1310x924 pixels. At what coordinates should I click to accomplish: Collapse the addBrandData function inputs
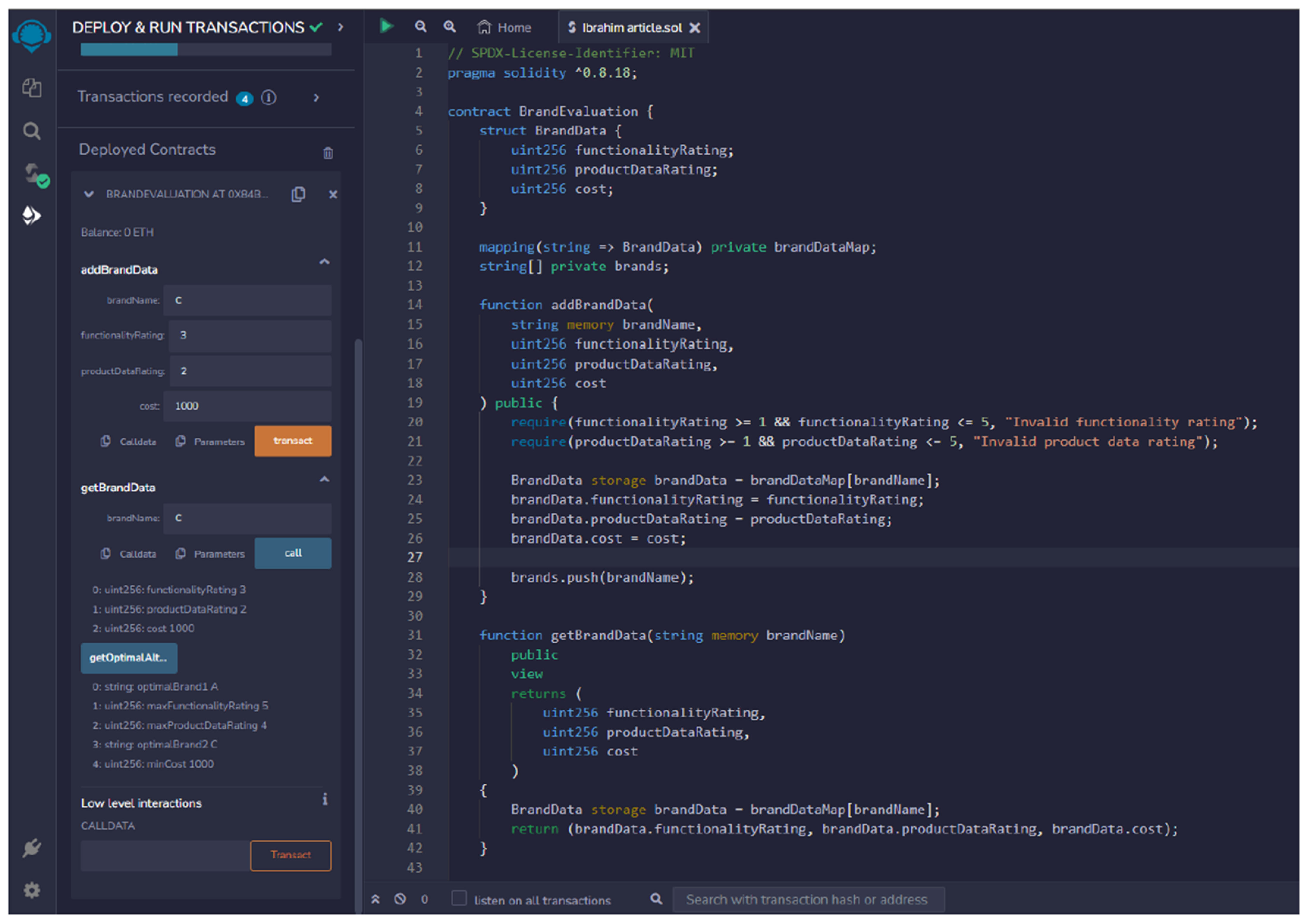324,262
